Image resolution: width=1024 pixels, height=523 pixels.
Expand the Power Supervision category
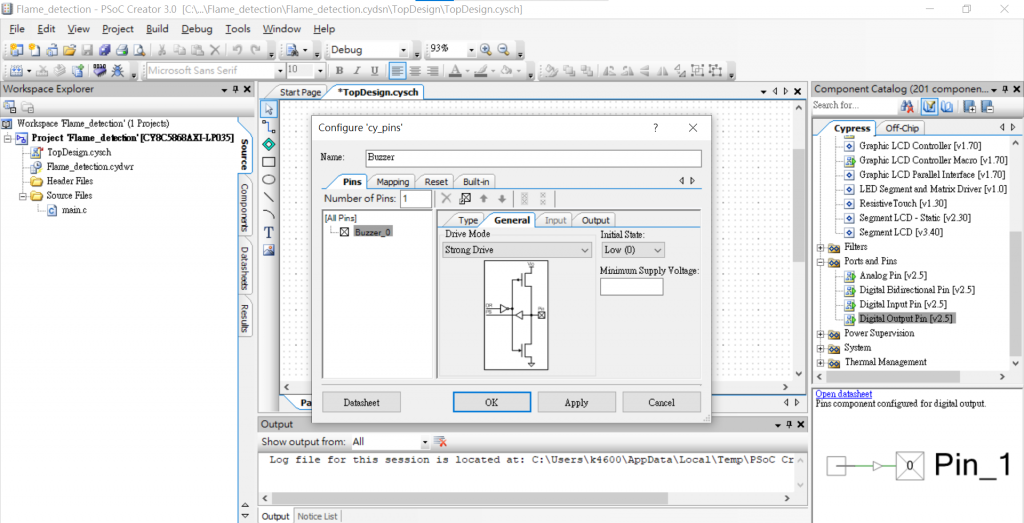(820, 334)
